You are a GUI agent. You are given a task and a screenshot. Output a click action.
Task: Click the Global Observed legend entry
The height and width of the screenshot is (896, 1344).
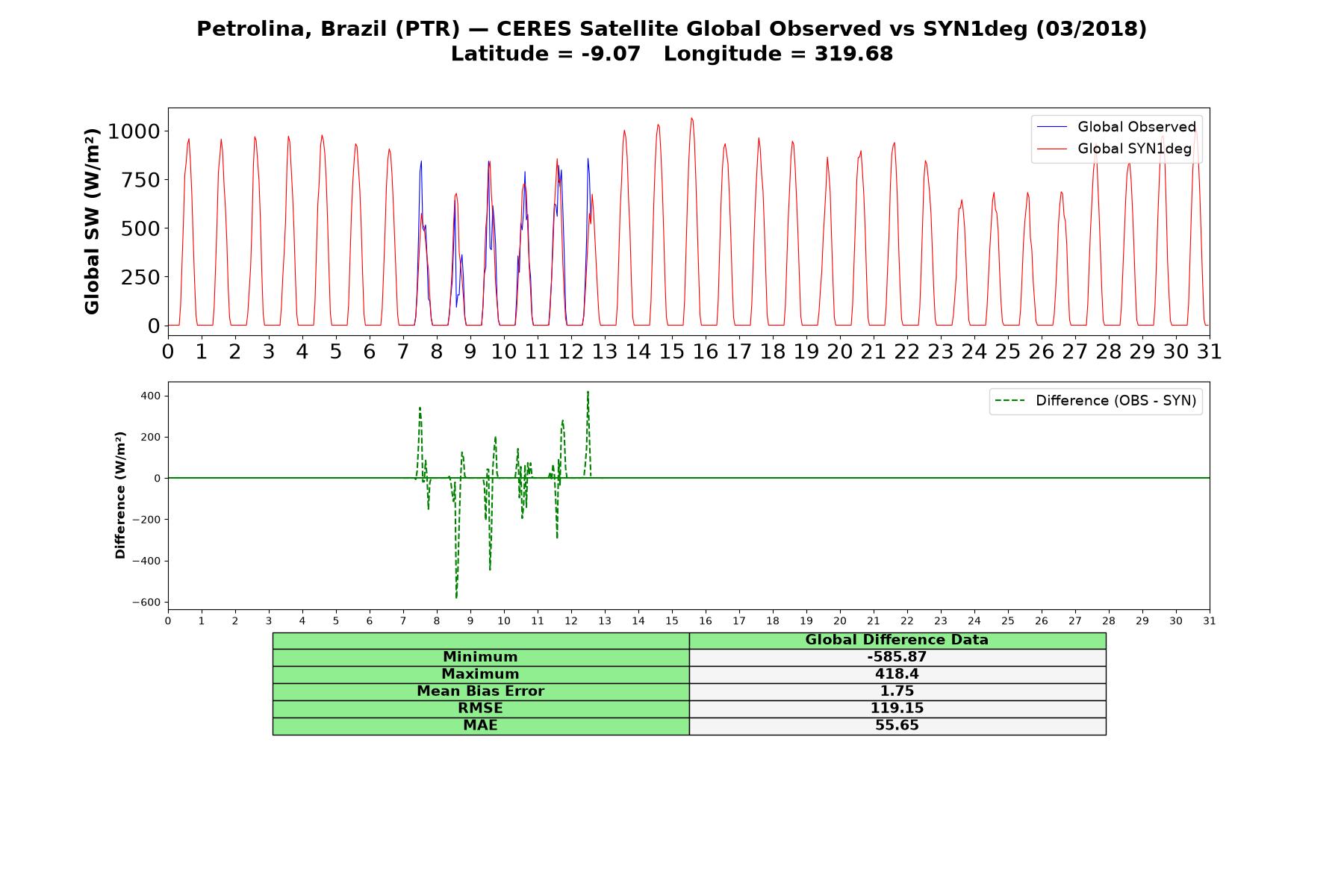coord(1116,127)
